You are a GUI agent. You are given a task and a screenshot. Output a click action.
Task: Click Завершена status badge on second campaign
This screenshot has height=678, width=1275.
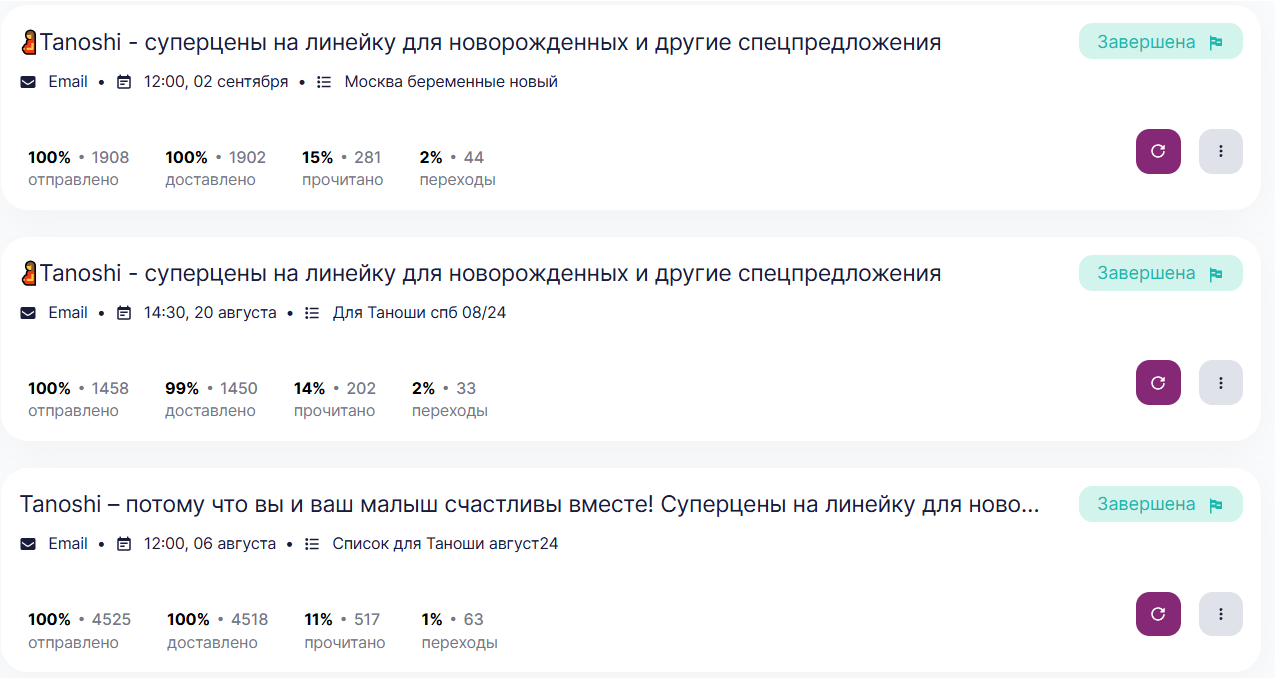pyautogui.click(x=1160, y=273)
